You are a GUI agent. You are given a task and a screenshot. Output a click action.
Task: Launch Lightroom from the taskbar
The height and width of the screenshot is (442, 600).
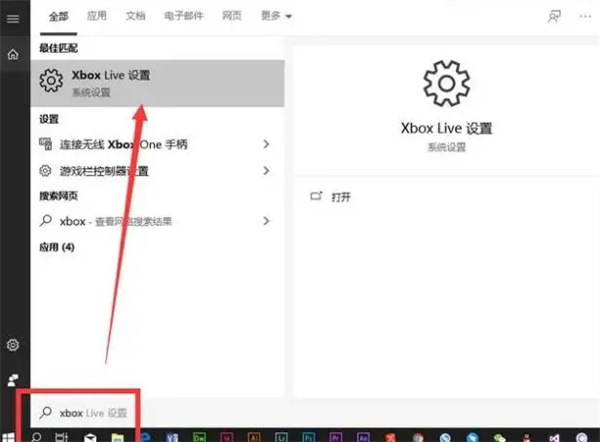point(281,437)
